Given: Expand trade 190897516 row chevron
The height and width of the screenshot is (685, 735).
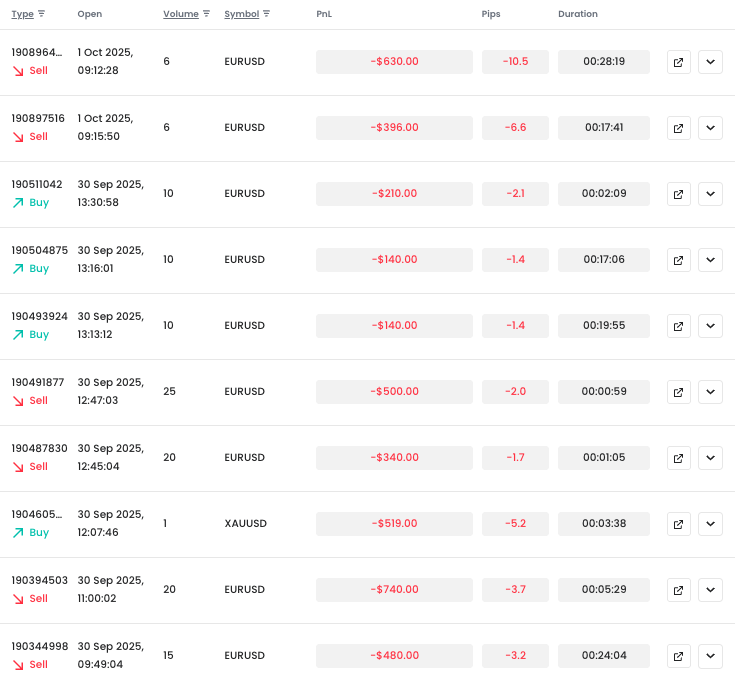Looking at the screenshot, I should [710, 128].
